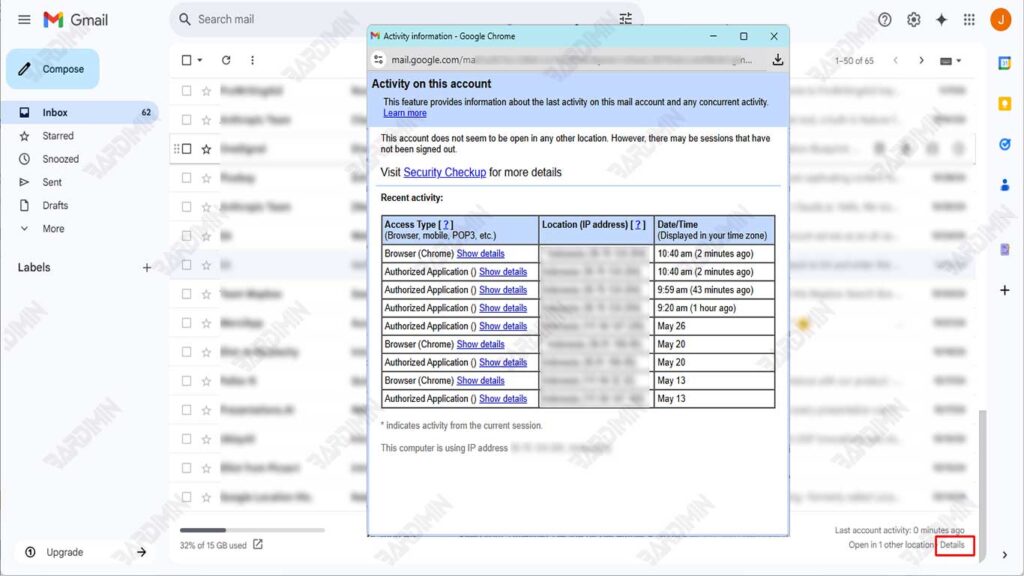Open Contacts in side panel

click(x=1004, y=185)
